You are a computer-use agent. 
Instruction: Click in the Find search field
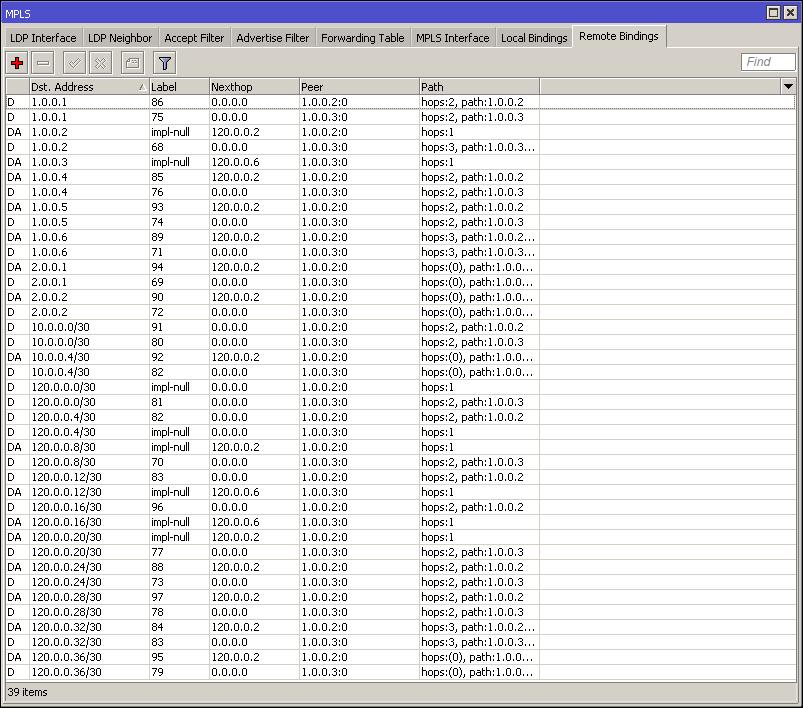tap(768, 62)
